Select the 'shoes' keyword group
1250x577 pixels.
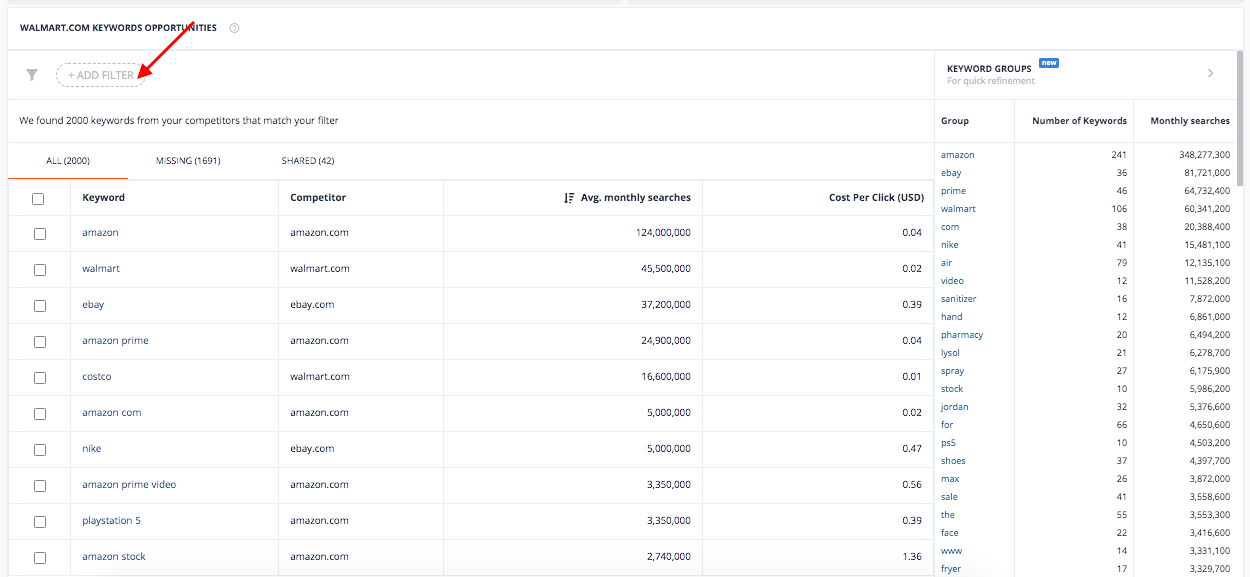tap(953, 461)
